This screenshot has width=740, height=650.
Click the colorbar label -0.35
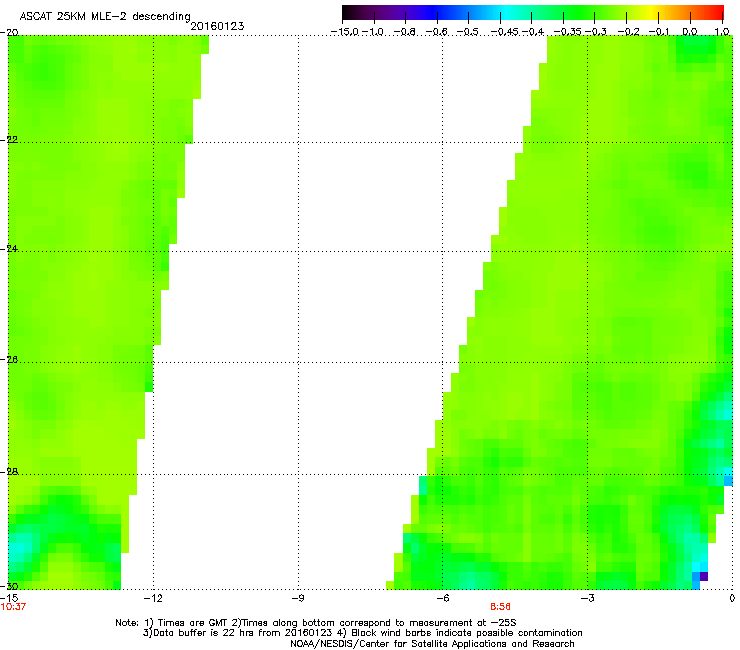[567, 32]
